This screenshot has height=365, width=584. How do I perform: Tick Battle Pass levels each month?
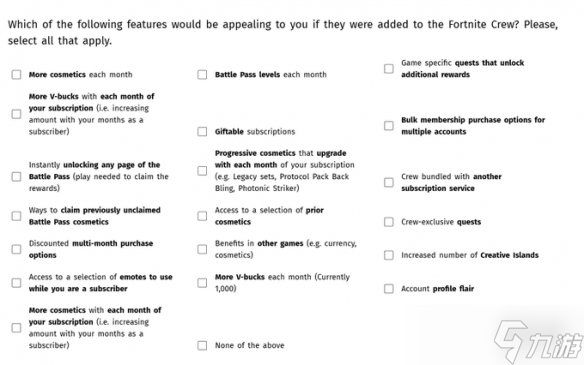click(202, 74)
